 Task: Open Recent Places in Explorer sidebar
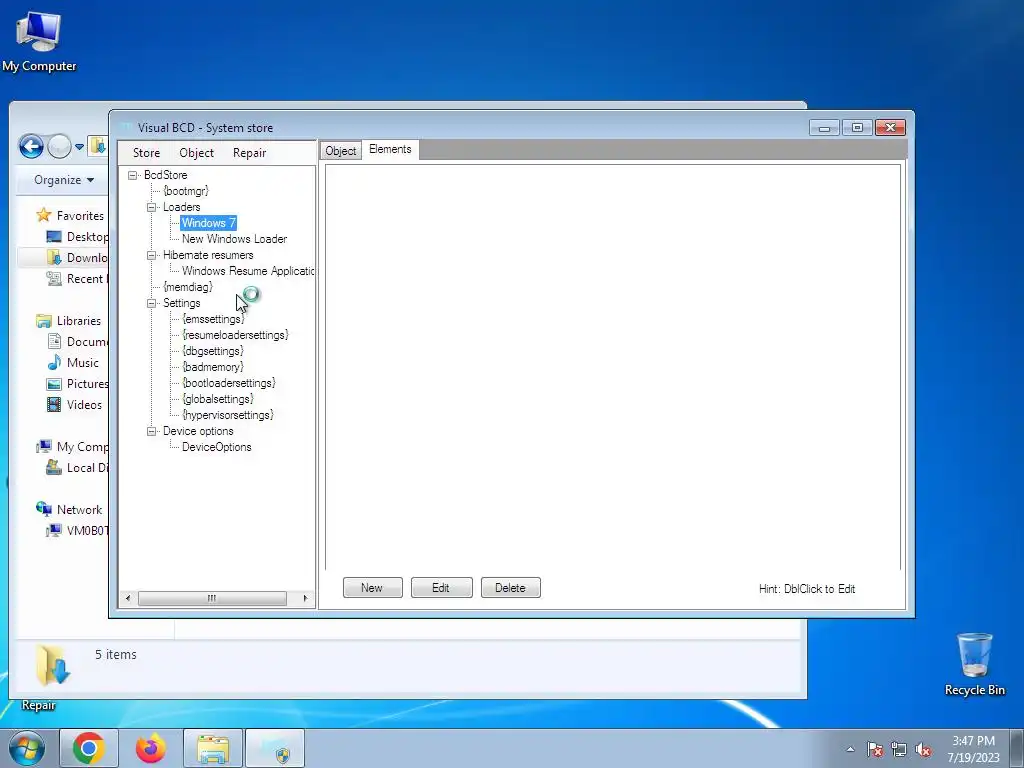pyautogui.click(x=77, y=279)
